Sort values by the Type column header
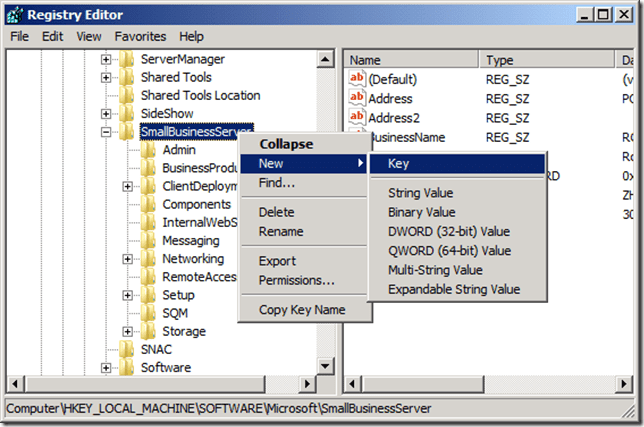The image size is (644, 427). [547, 60]
